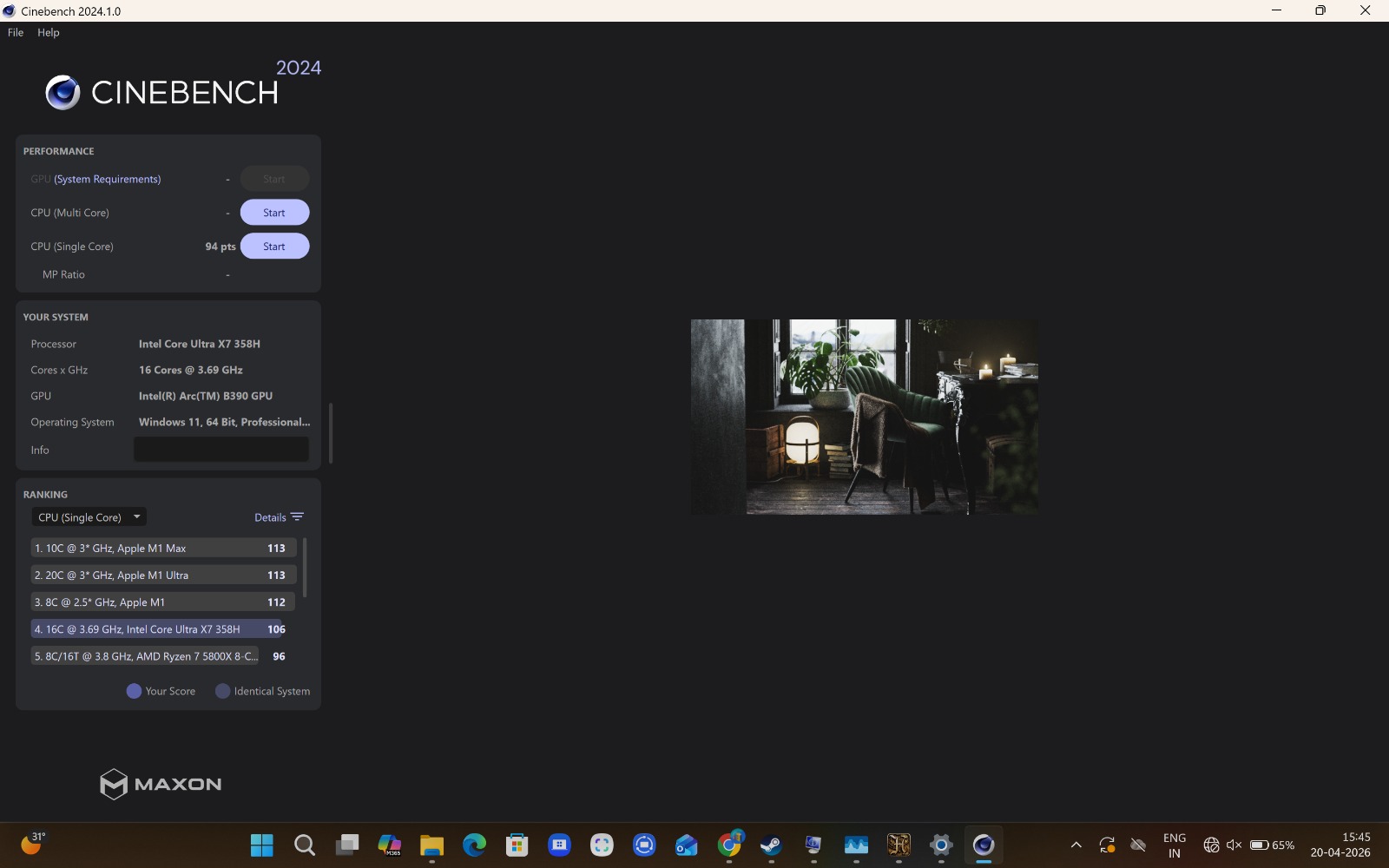Open the Microsoft Store taskbar icon
Screen dimensions: 1389x868
point(517,845)
